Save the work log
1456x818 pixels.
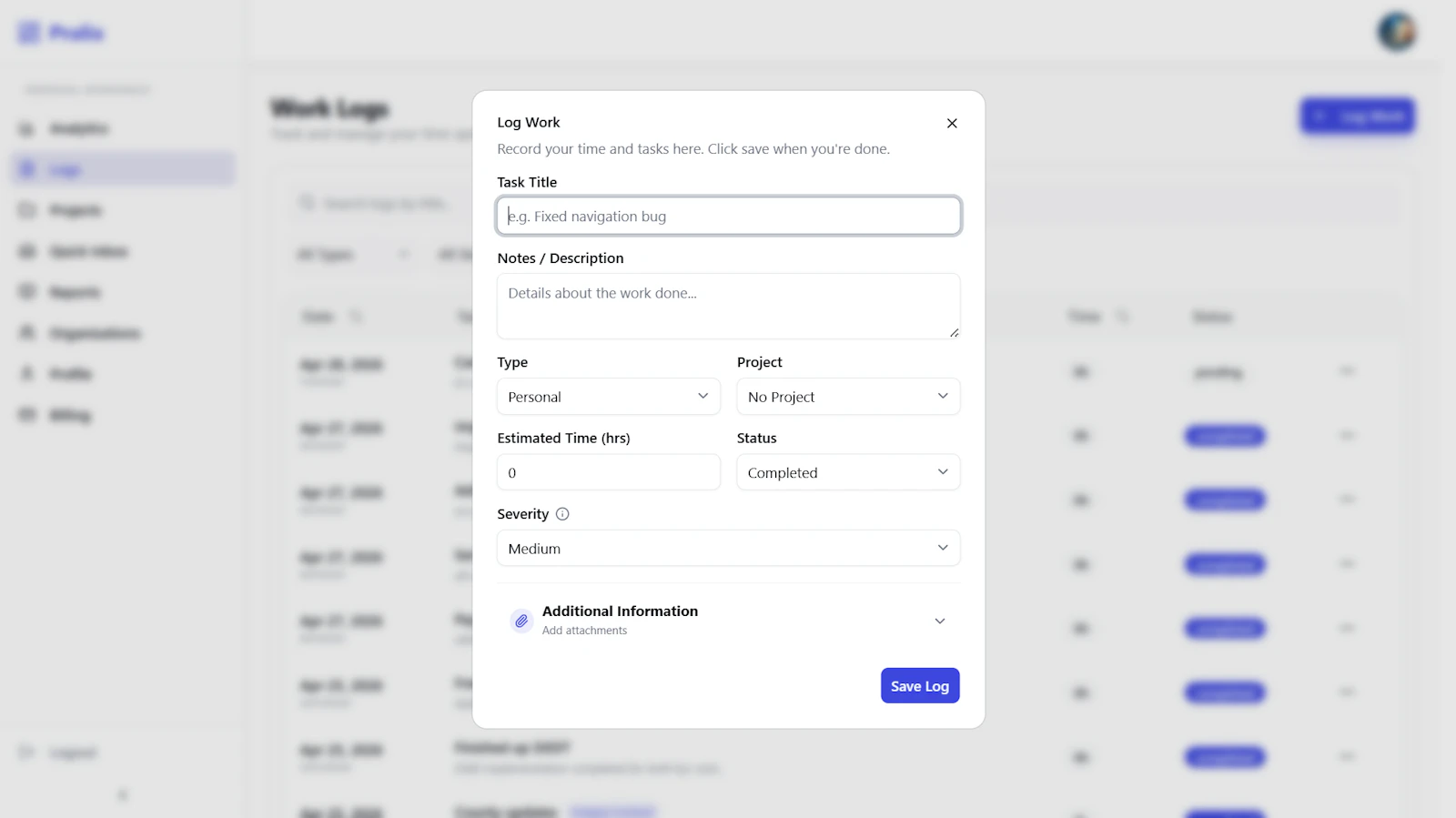pyautogui.click(x=920, y=686)
